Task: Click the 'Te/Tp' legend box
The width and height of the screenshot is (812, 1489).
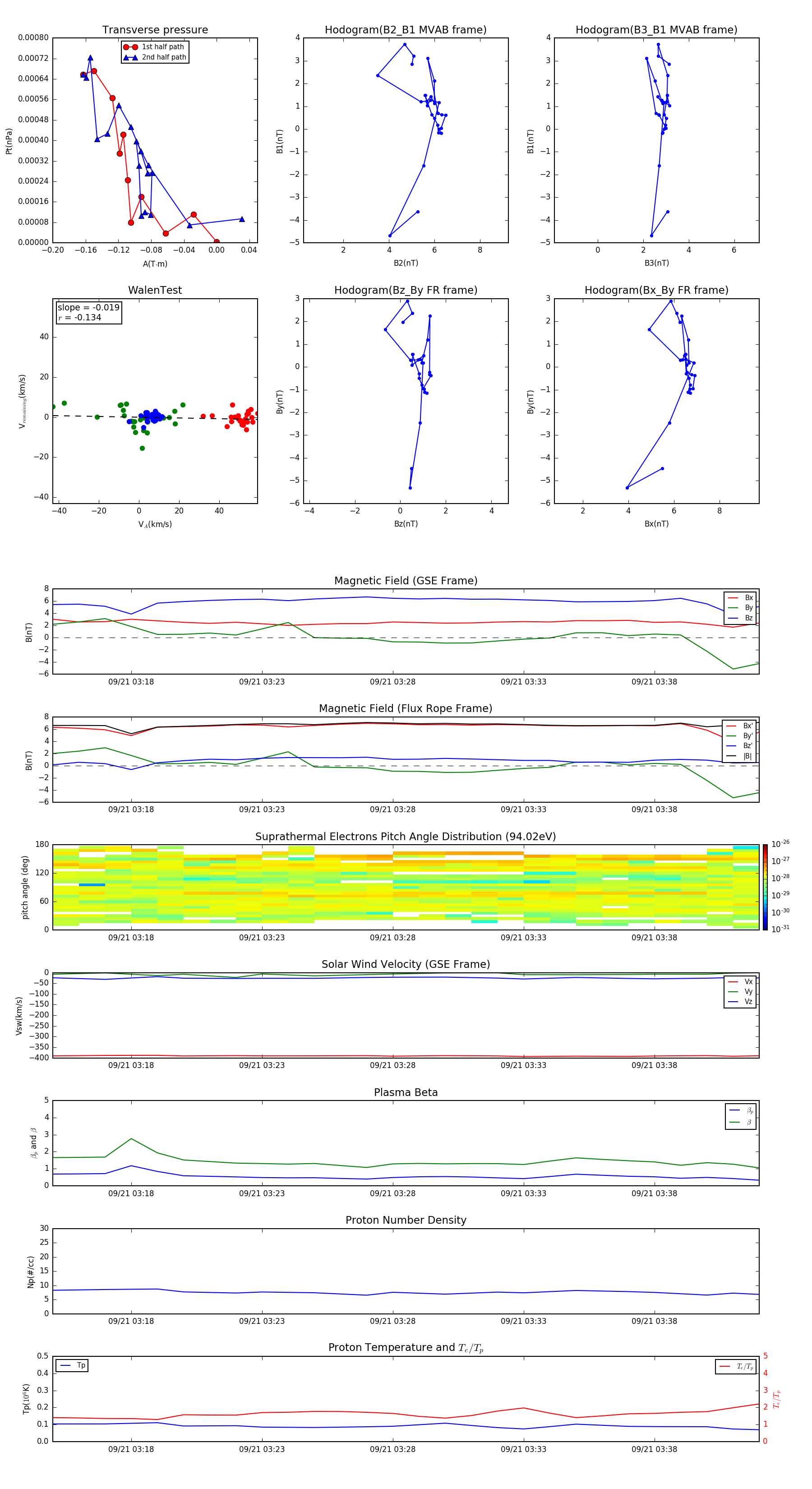Action: tap(736, 1366)
